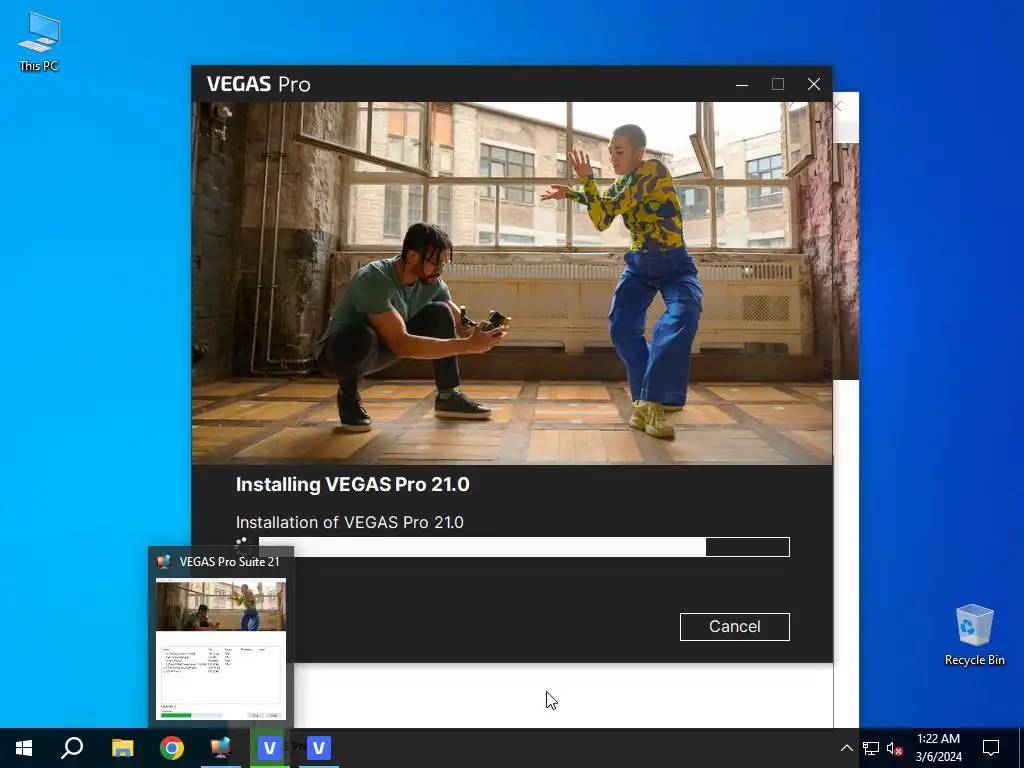This screenshot has width=1024, height=768.
Task: Open the Windows Start menu
Action: click(24, 748)
